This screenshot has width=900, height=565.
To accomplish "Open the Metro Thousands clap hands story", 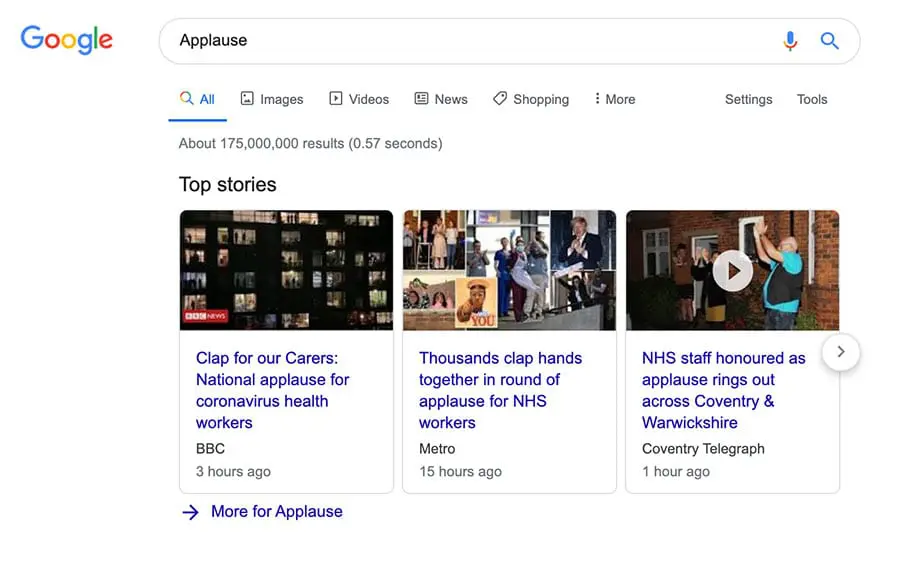I will point(500,390).
